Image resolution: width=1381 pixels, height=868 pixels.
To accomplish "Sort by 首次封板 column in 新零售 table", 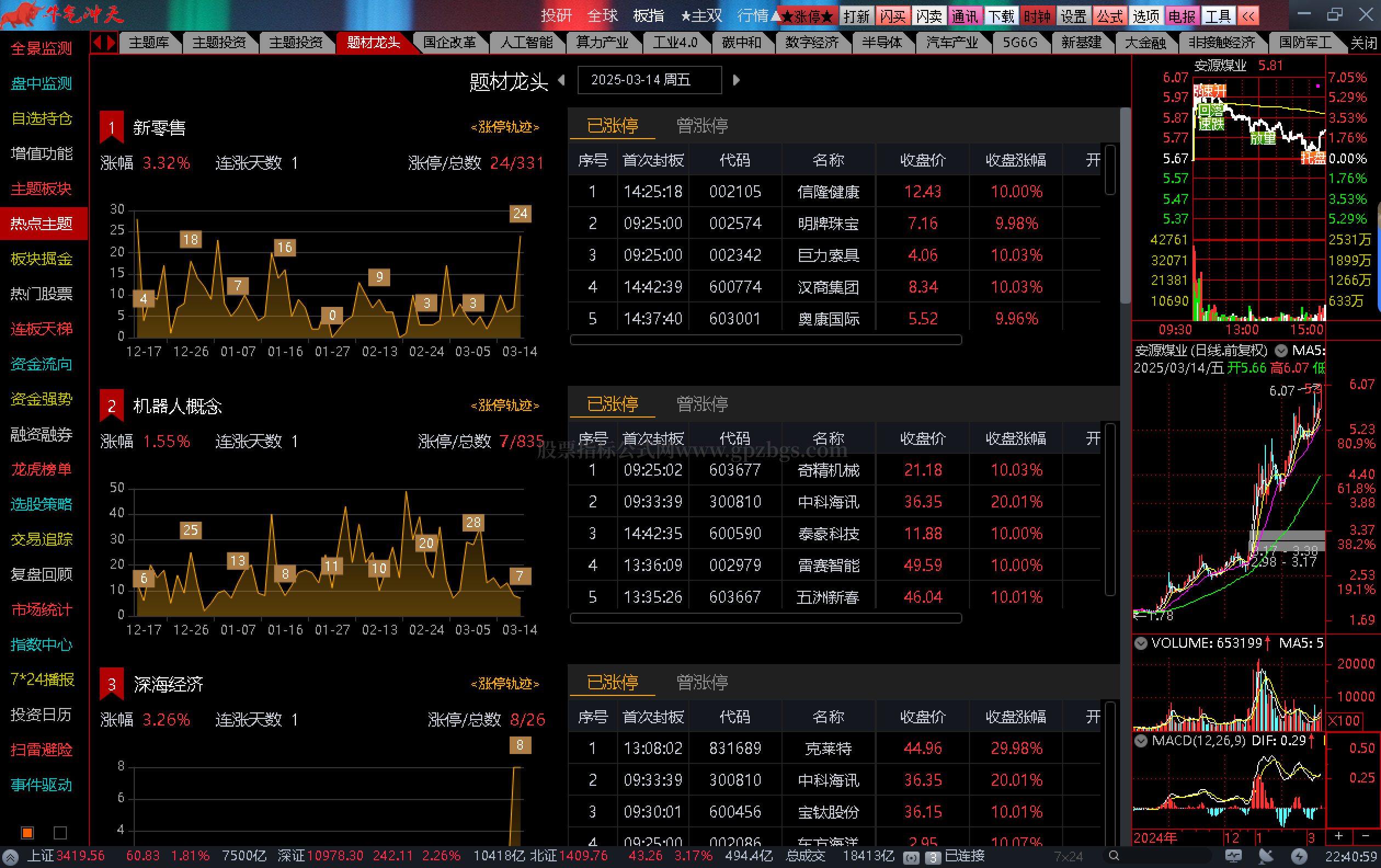I will coord(653,160).
